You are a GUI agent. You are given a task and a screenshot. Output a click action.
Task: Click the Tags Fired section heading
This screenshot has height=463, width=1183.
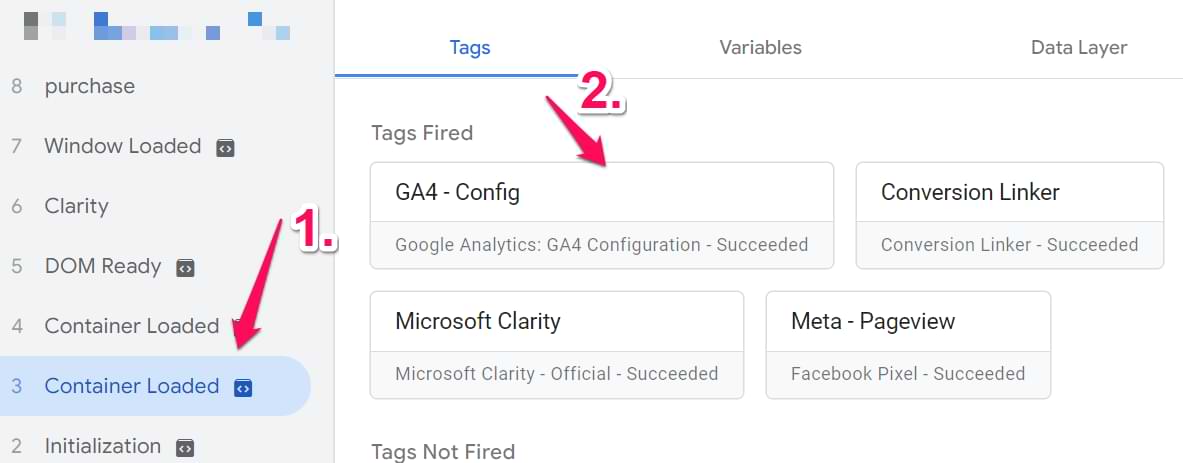click(421, 133)
